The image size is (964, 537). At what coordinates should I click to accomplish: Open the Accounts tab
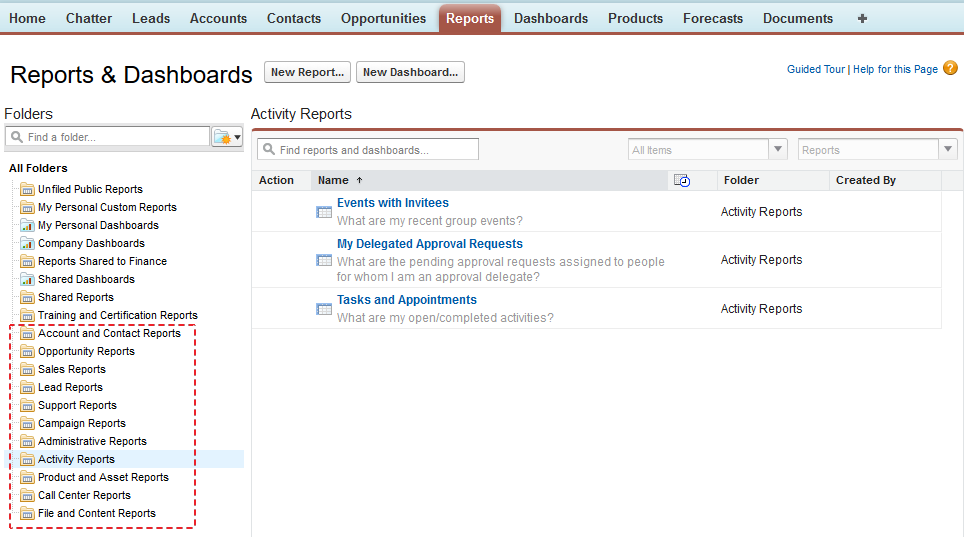click(x=218, y=18)
